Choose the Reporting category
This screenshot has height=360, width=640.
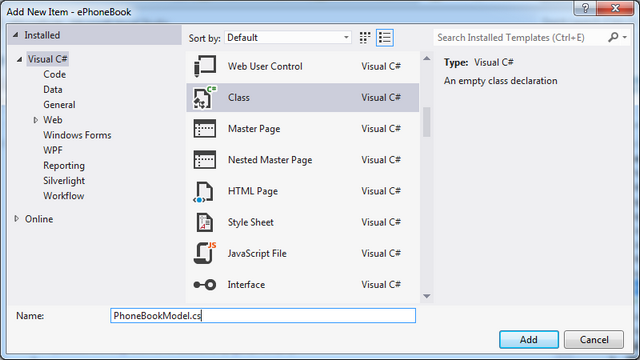tap(64, 165)
